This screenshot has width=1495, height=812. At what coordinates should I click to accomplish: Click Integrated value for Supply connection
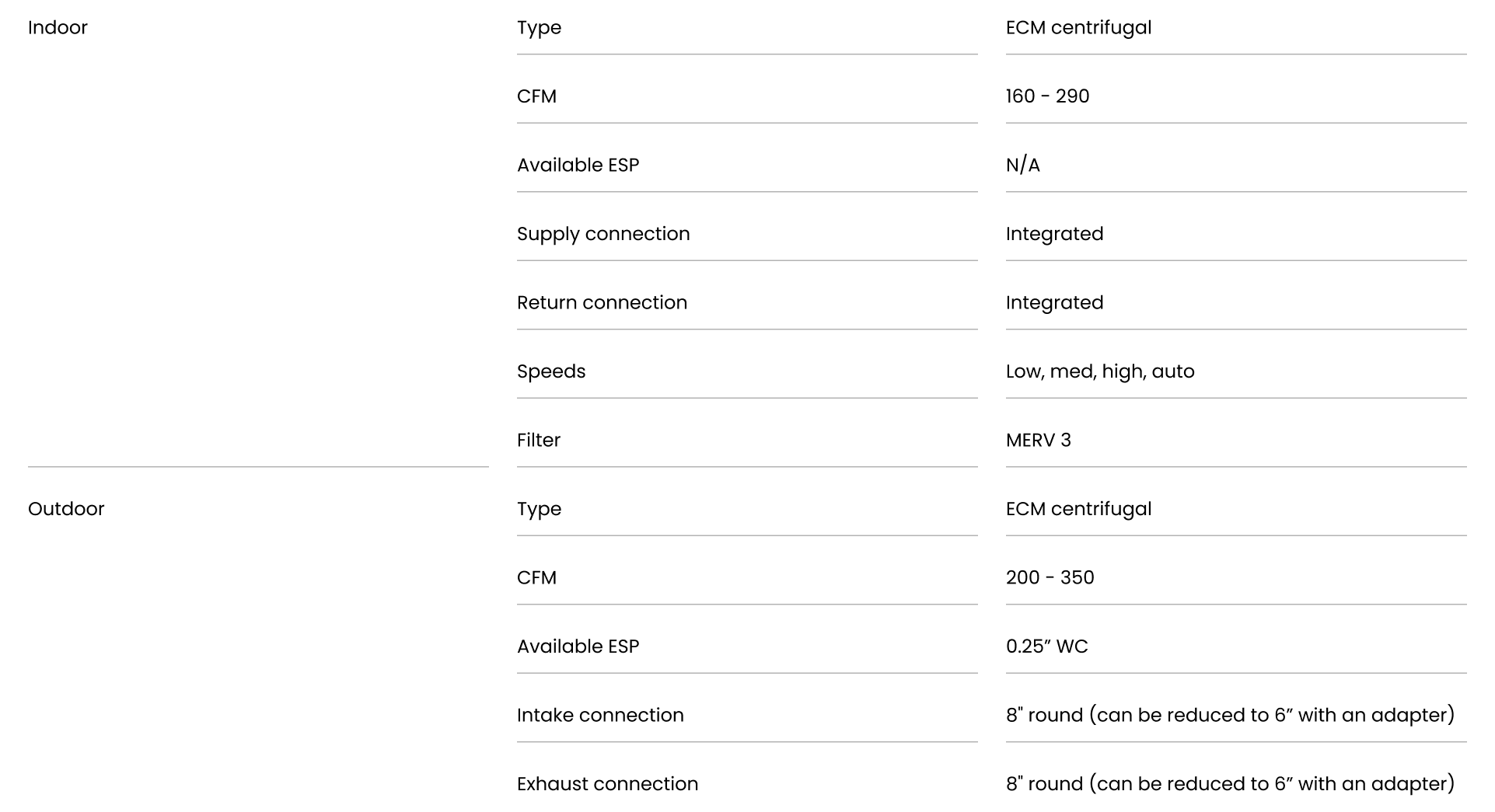point(1054,235)
